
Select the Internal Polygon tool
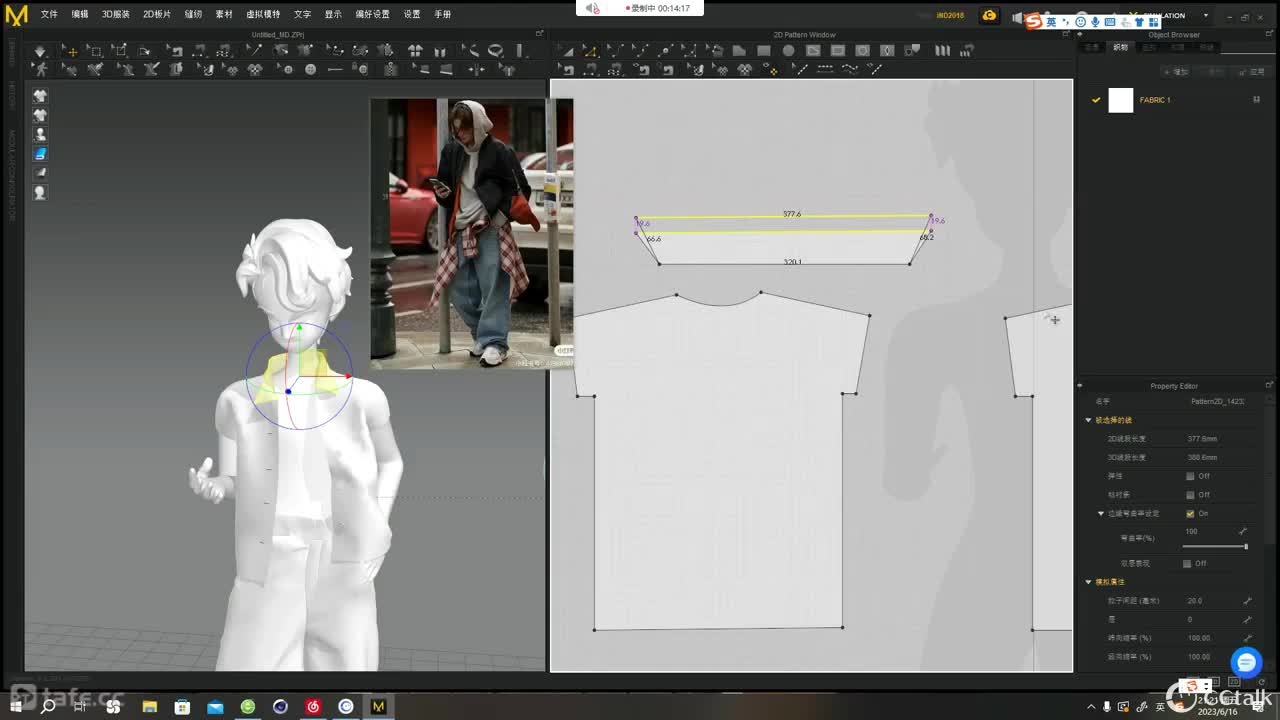[814, 50]
